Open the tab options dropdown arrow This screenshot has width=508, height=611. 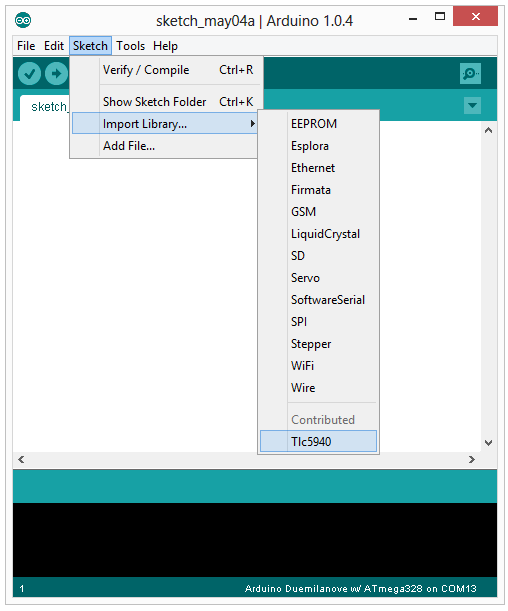[x=473, y=106]
